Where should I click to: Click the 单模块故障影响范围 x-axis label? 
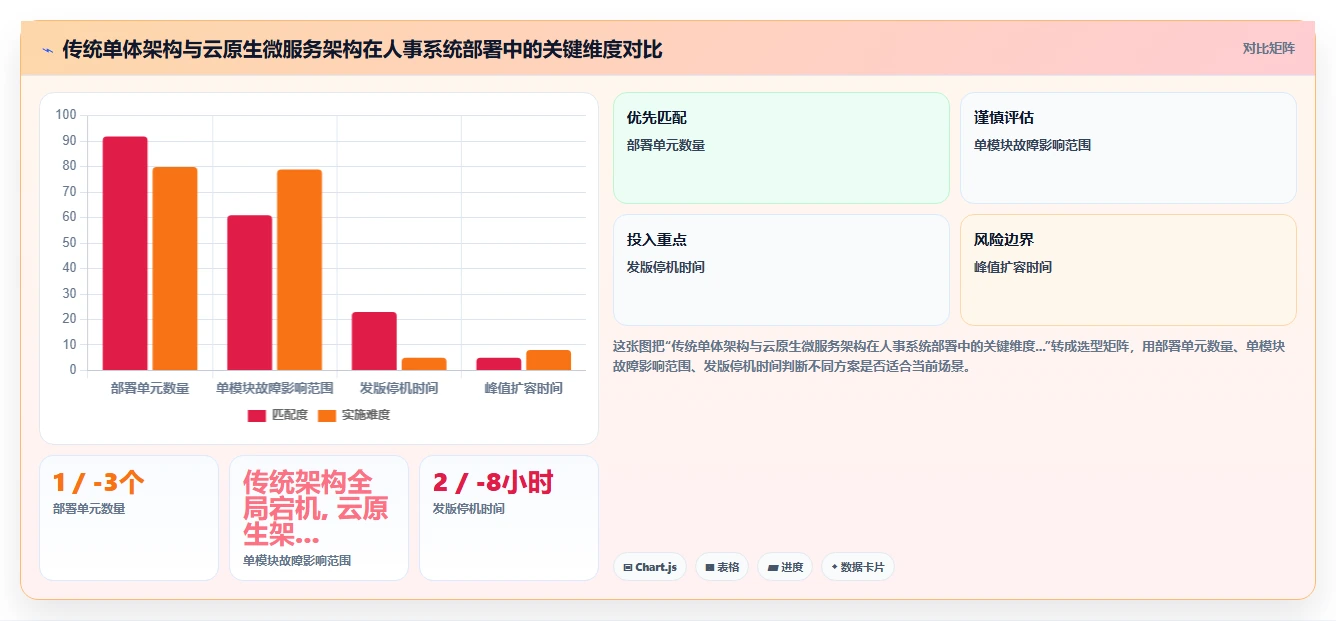coord(275,388)
